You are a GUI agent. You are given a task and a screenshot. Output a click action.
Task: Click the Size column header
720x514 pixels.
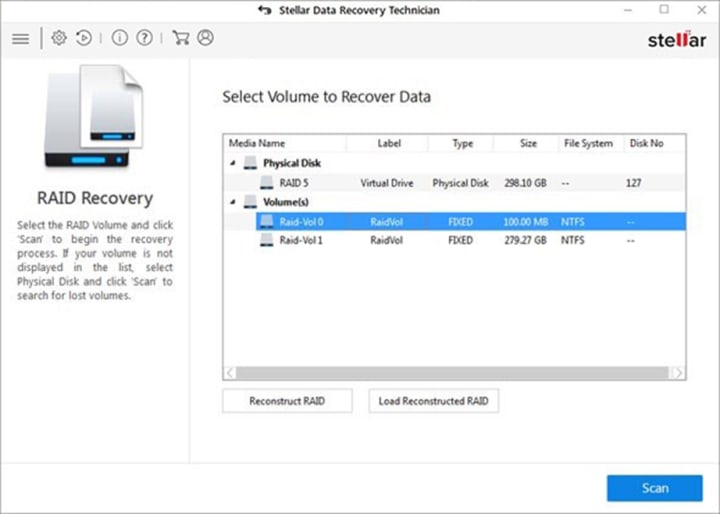(527, 143)
